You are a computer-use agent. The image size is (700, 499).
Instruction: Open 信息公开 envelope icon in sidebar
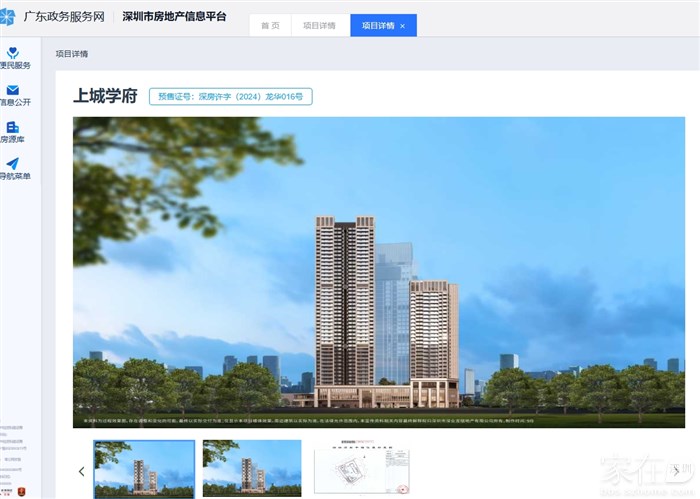[13, 90]
